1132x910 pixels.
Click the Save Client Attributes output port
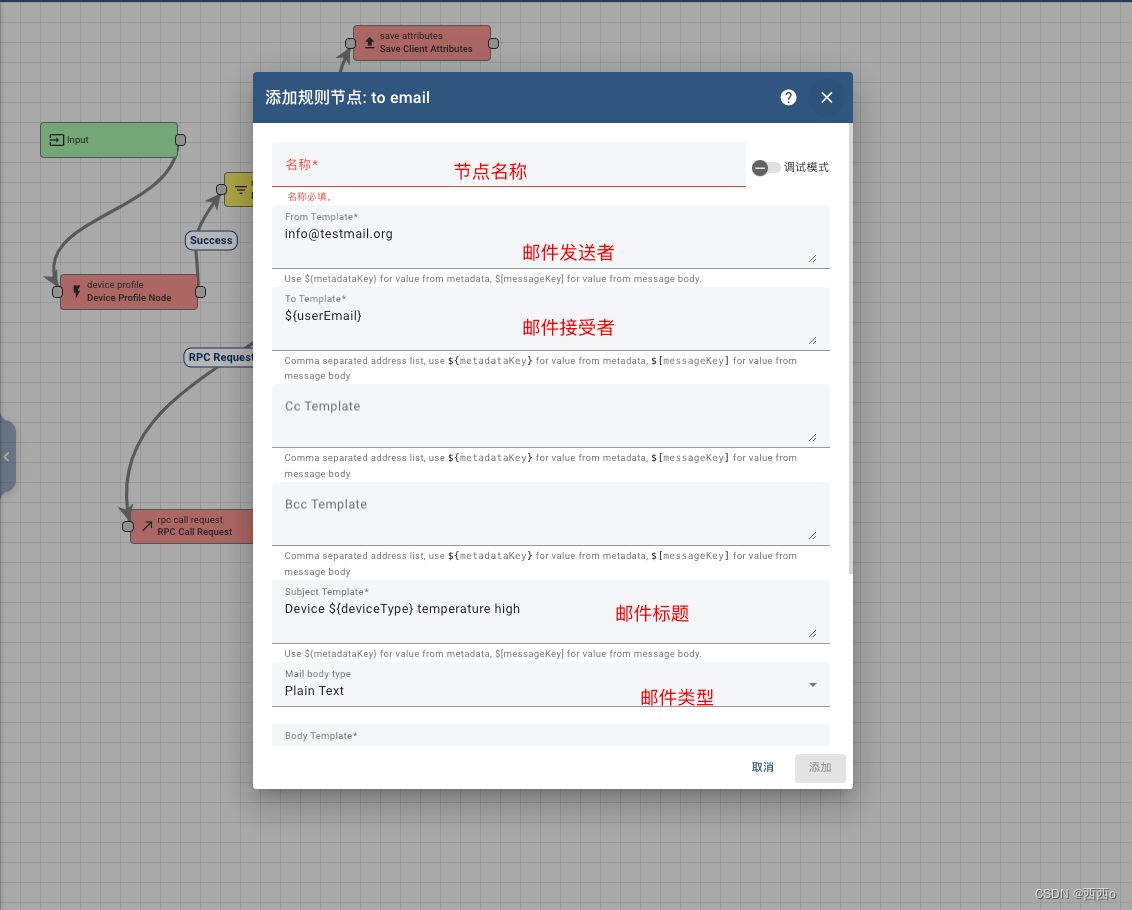[x=493, y=43]
